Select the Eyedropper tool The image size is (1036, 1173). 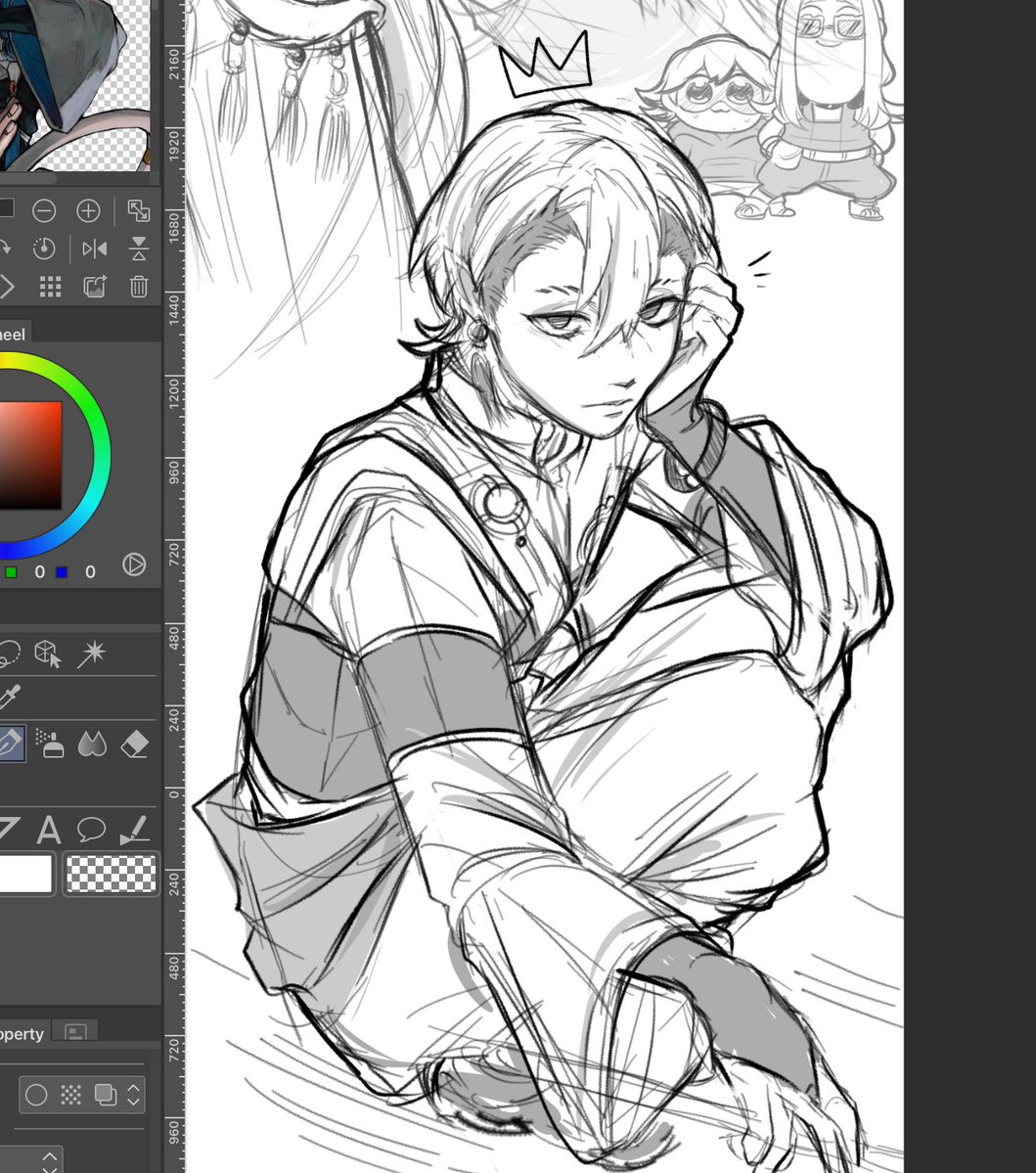(x=8, y=697)
